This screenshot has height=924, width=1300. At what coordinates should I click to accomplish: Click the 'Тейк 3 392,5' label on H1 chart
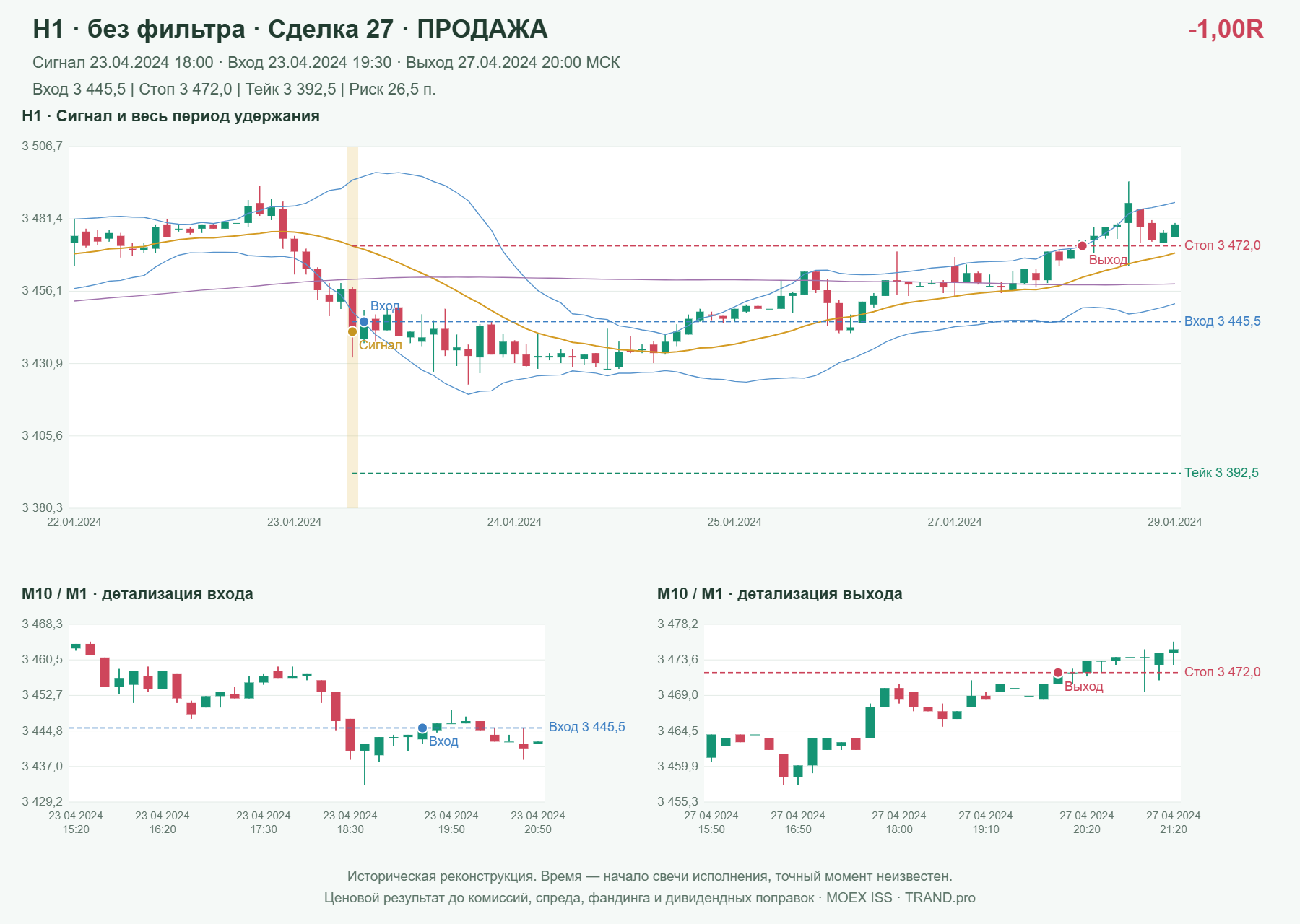1221,473
